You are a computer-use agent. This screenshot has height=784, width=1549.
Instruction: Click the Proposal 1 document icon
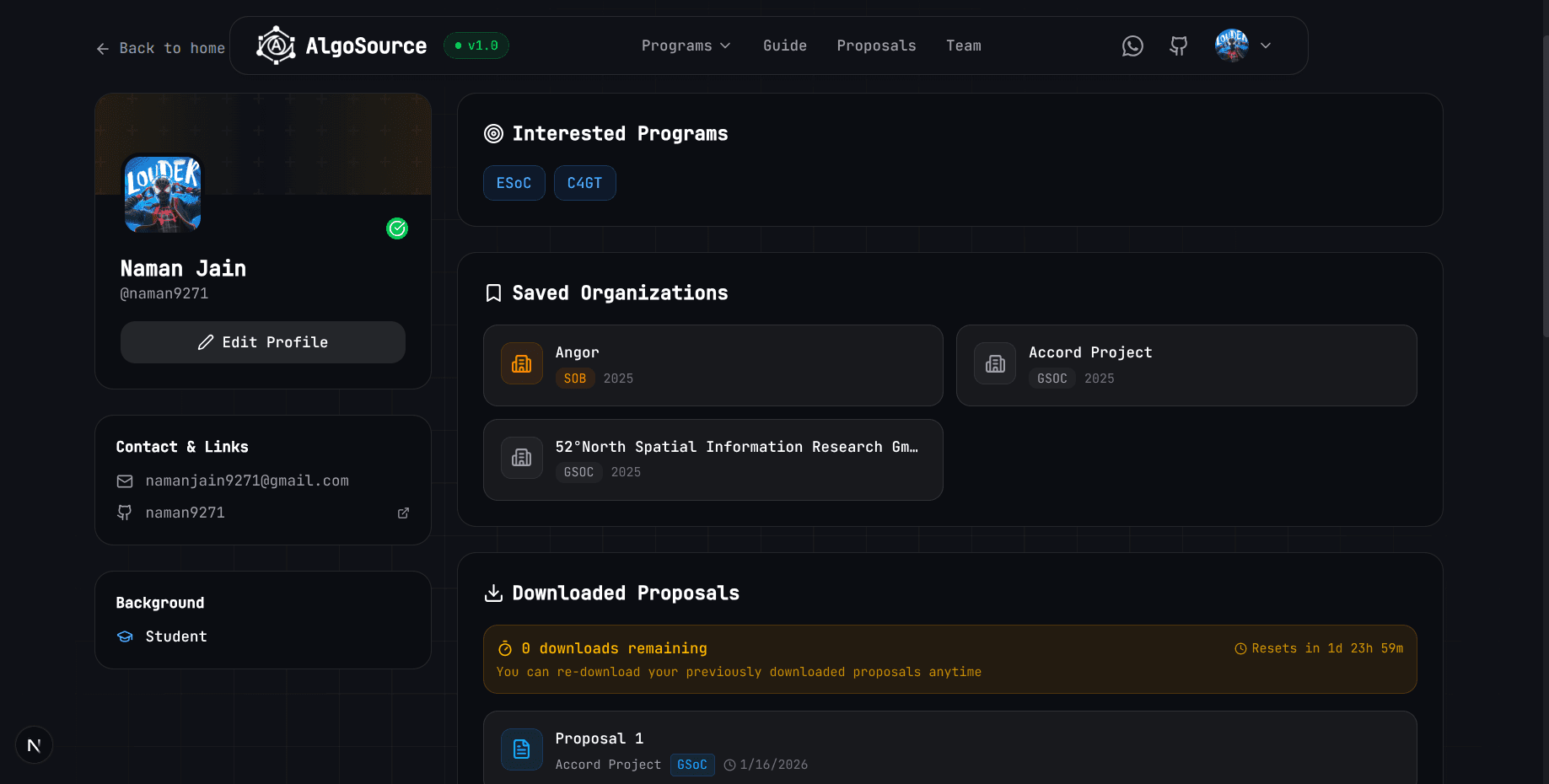pos(521,749)
